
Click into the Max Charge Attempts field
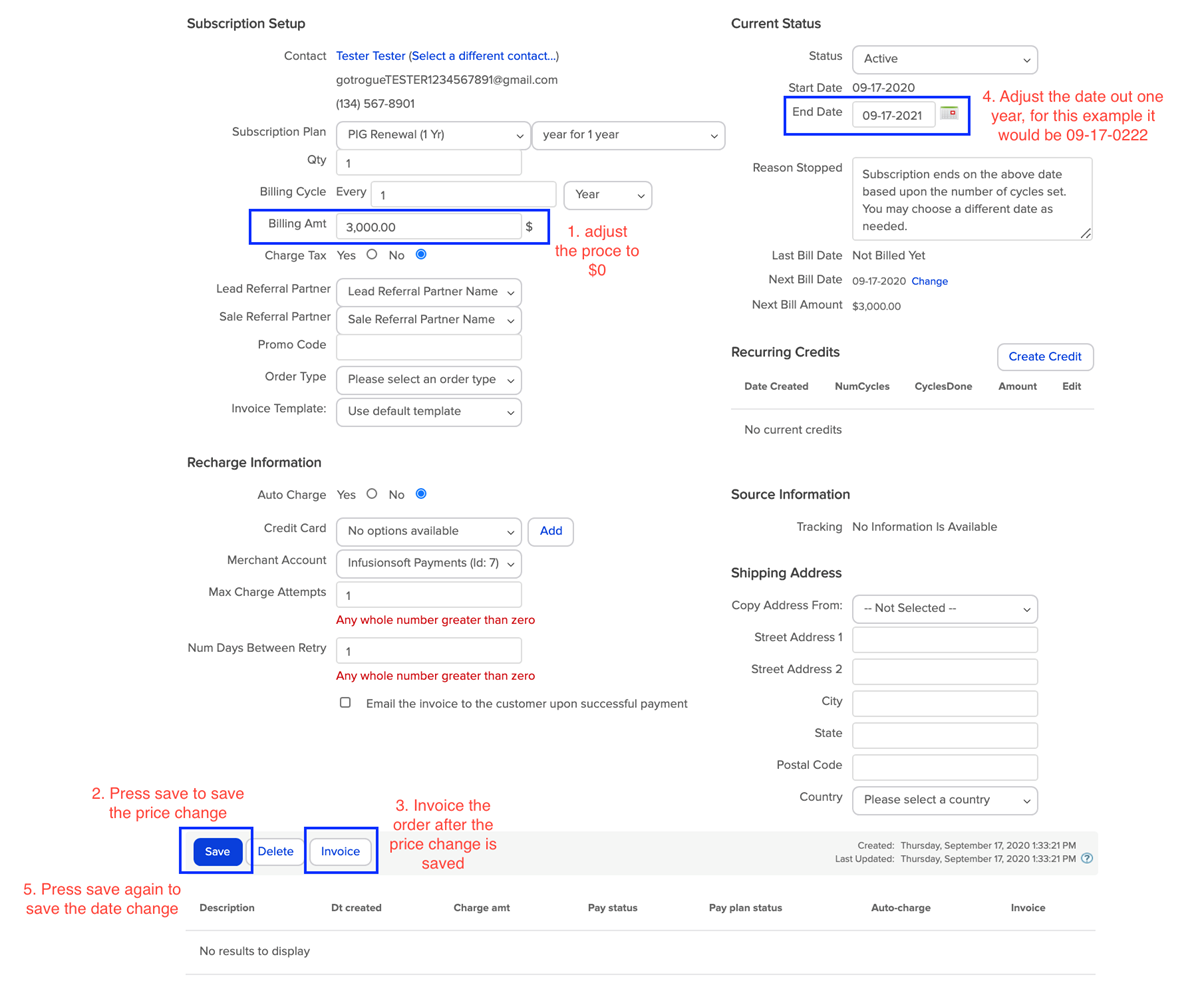pyautogui.click(x=429, y=595)
